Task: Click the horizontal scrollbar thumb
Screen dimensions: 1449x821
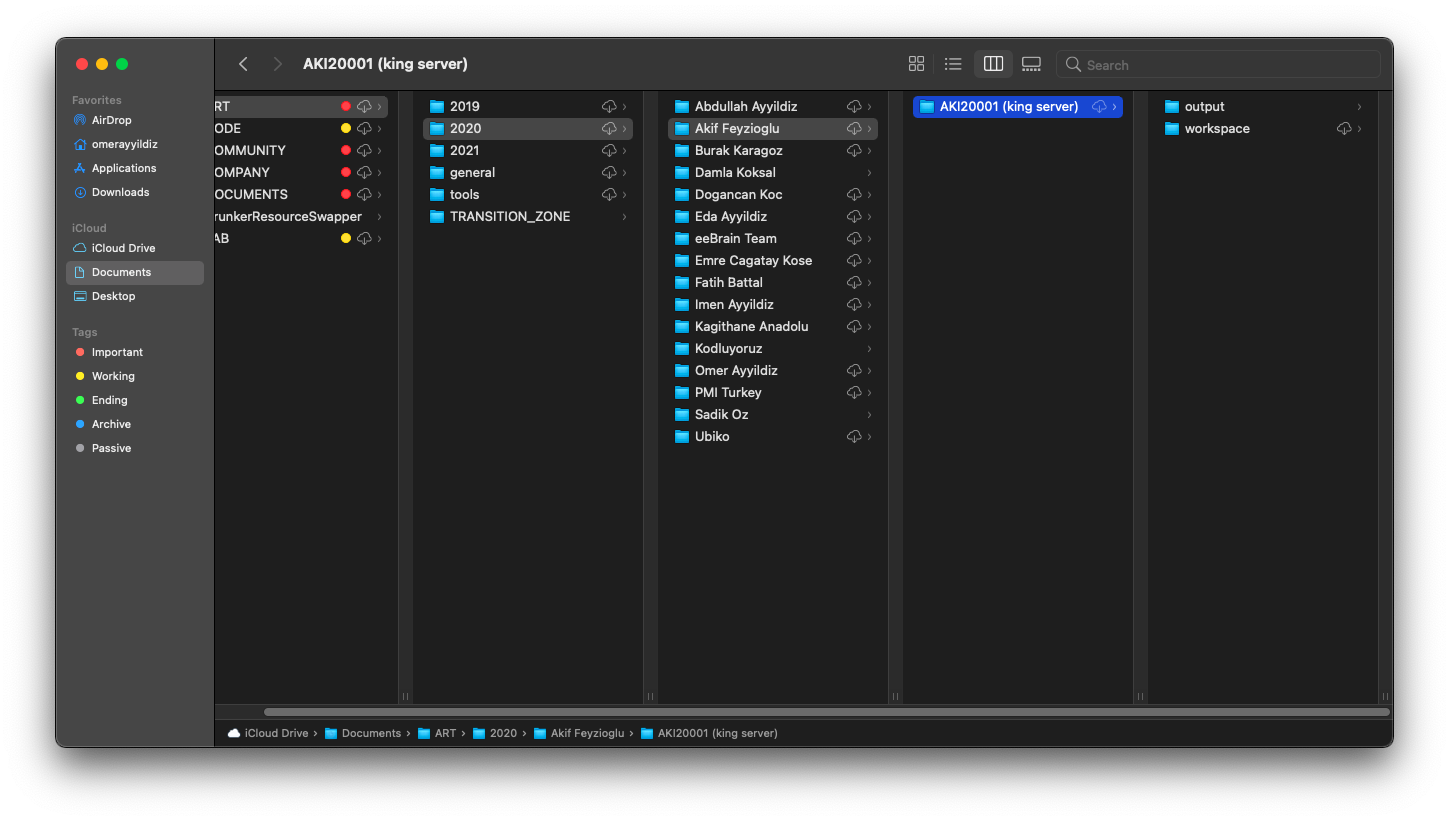Action: tap(826, 712)
